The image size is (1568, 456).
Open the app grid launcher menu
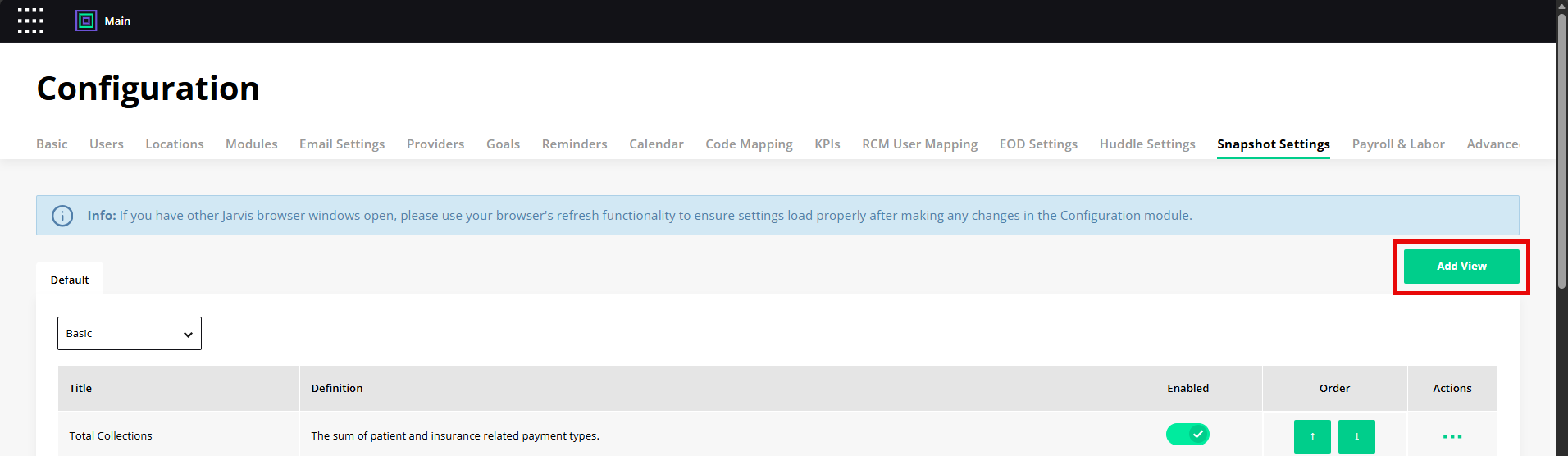[30, 21]
